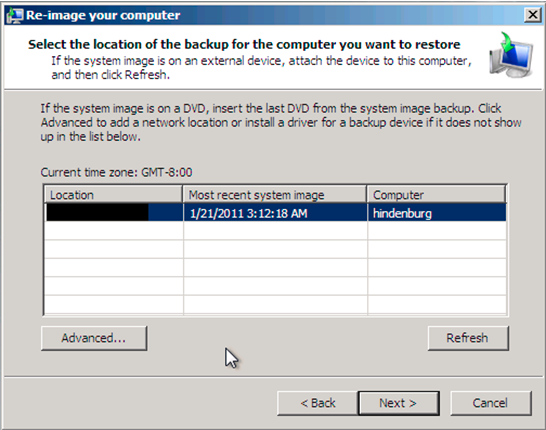Screen dimensions: 546x430
Task: Click the DVD instructions paragraph text
Action: (x=281, y=123)
